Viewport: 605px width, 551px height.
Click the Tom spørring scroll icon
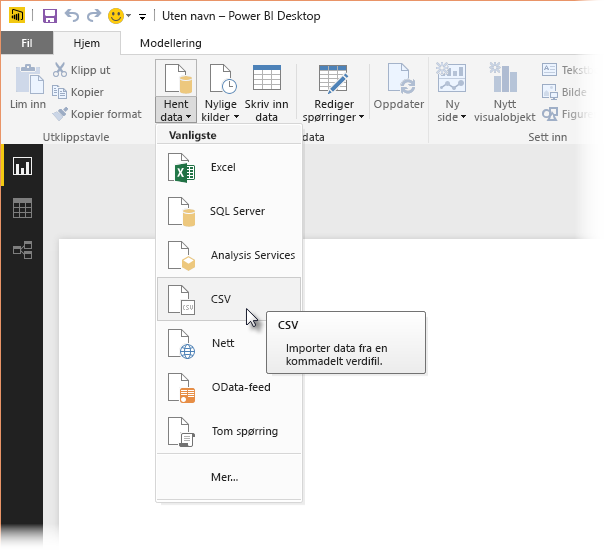(181, 432)
